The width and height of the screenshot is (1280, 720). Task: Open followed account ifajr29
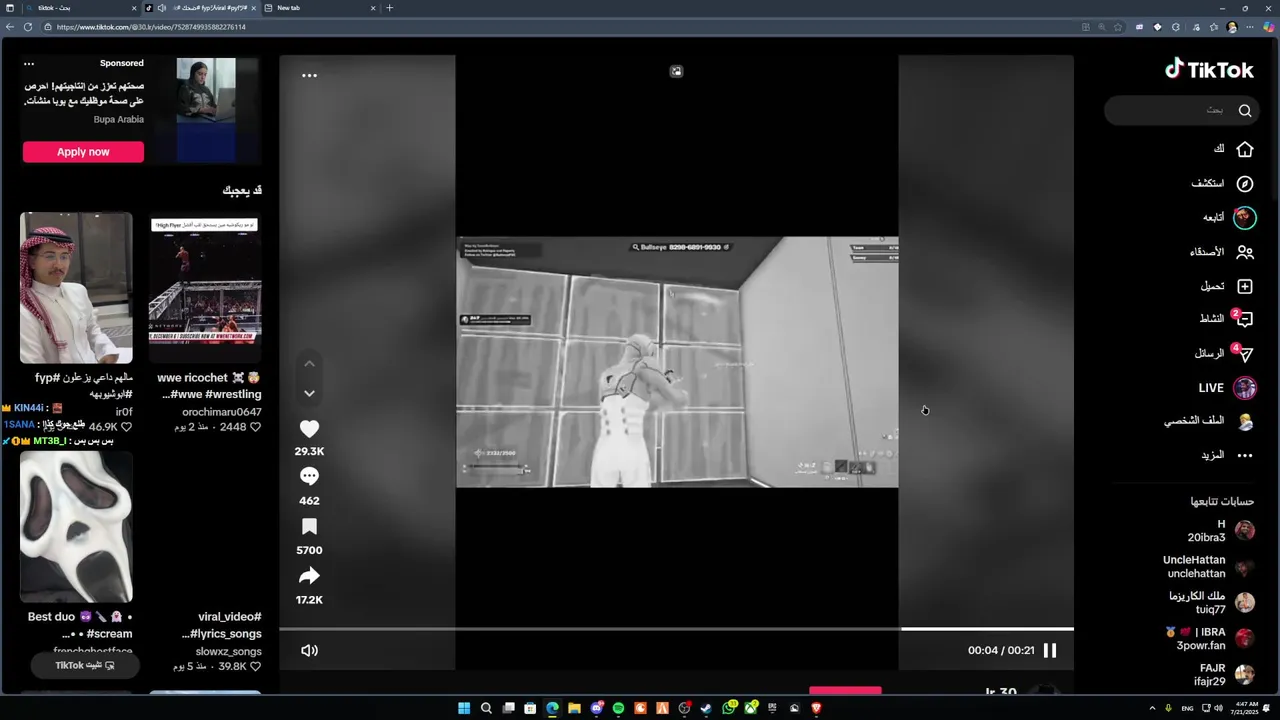[1224, 675]
